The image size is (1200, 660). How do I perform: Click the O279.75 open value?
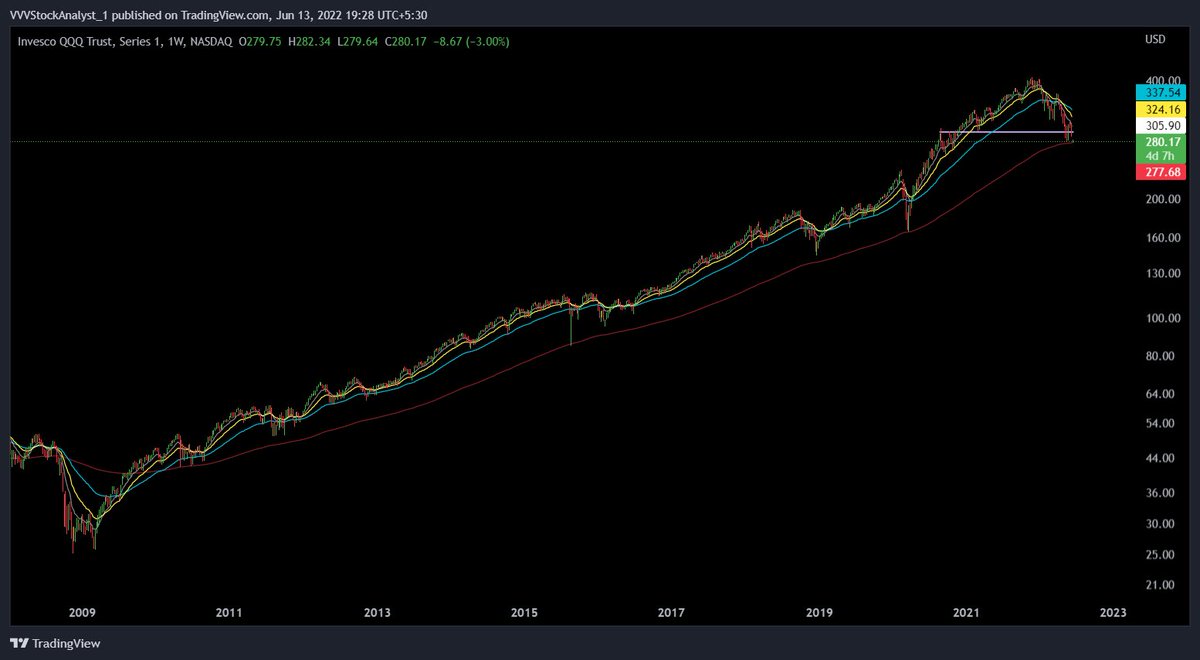coord(258,41)
